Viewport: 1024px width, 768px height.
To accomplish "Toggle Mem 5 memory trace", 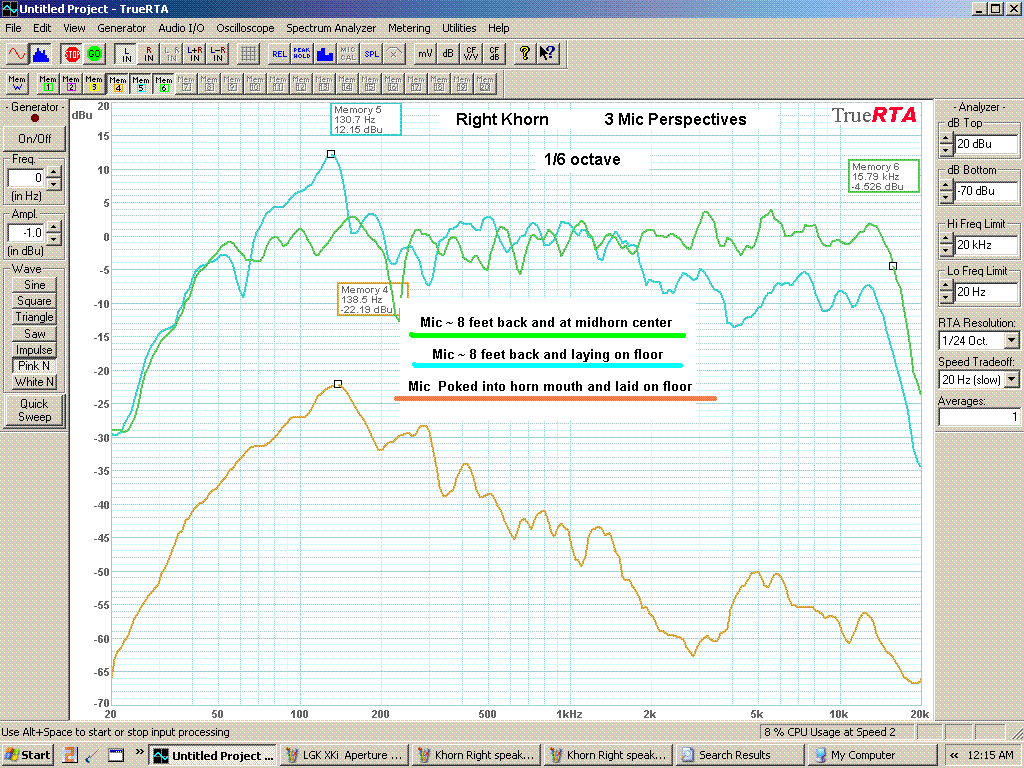I will [x=140, y=84].
